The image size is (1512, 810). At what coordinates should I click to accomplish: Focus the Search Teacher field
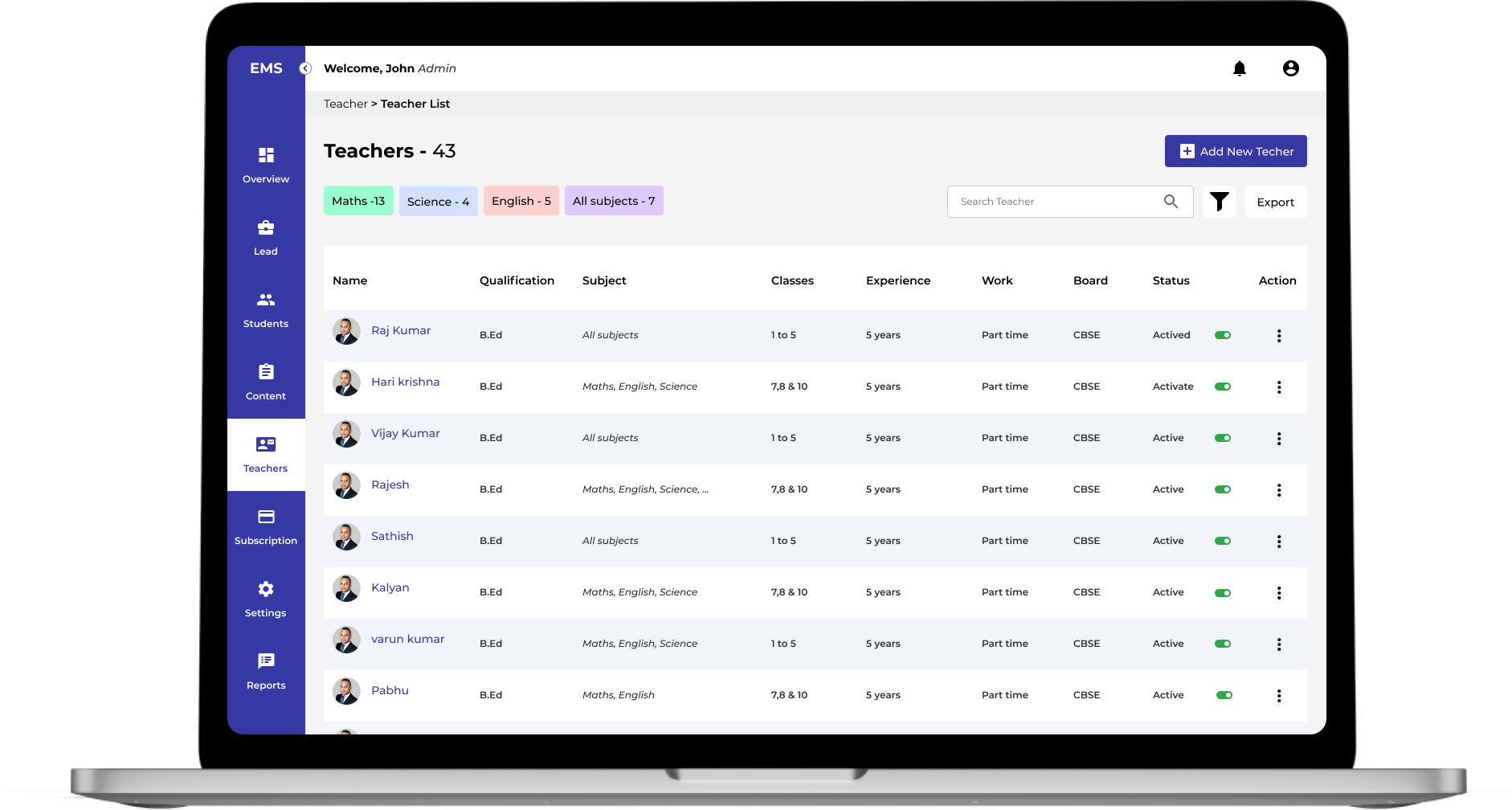pyautogui.click(x=1070, y=202)
